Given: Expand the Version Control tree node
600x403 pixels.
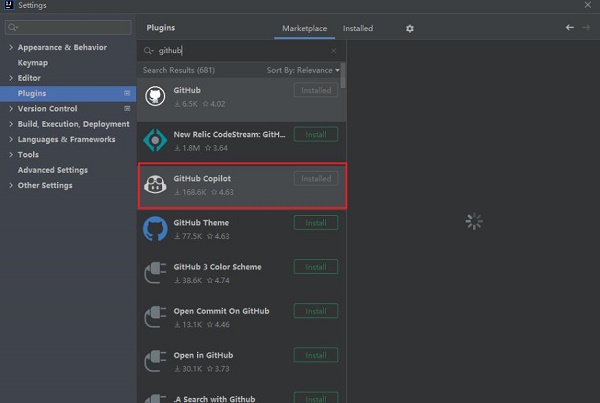Looking at the screenshot, I should [11, 108].
